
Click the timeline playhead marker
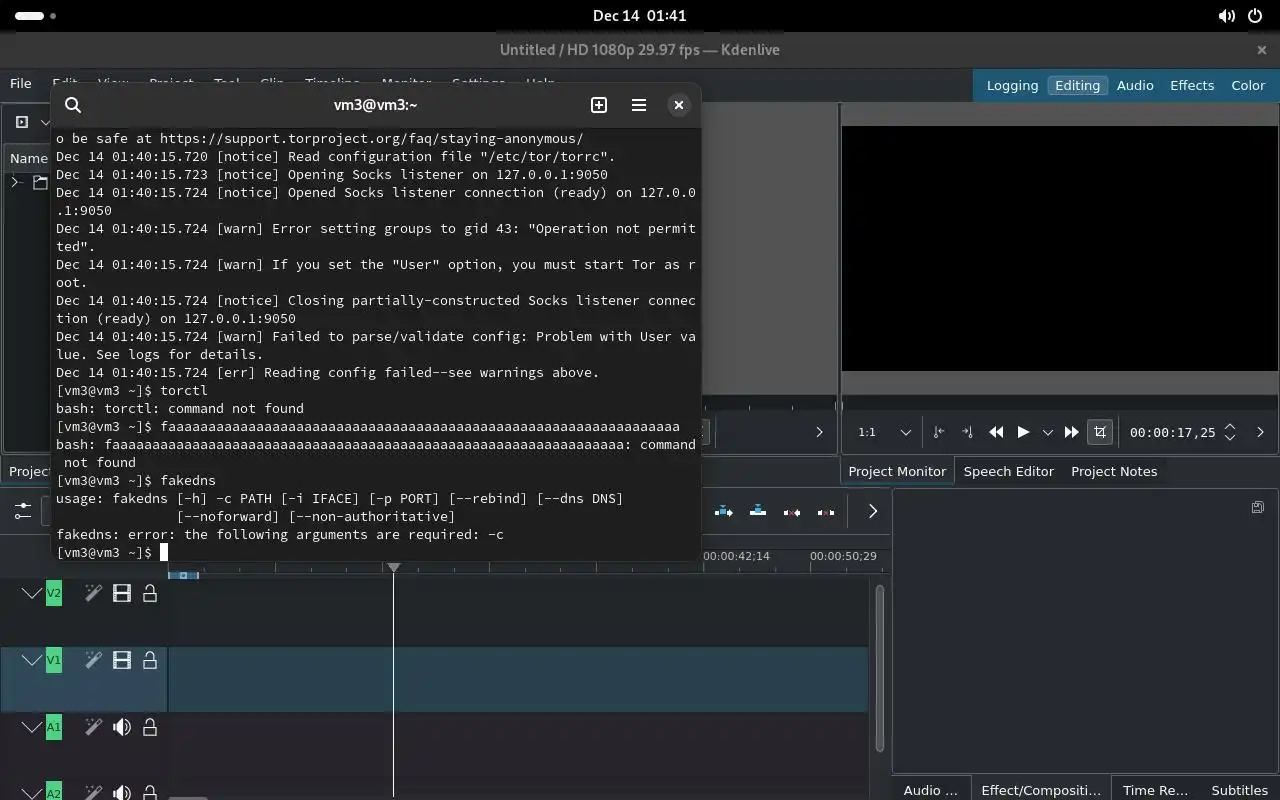pyautogui.click(x=394, y=567)
